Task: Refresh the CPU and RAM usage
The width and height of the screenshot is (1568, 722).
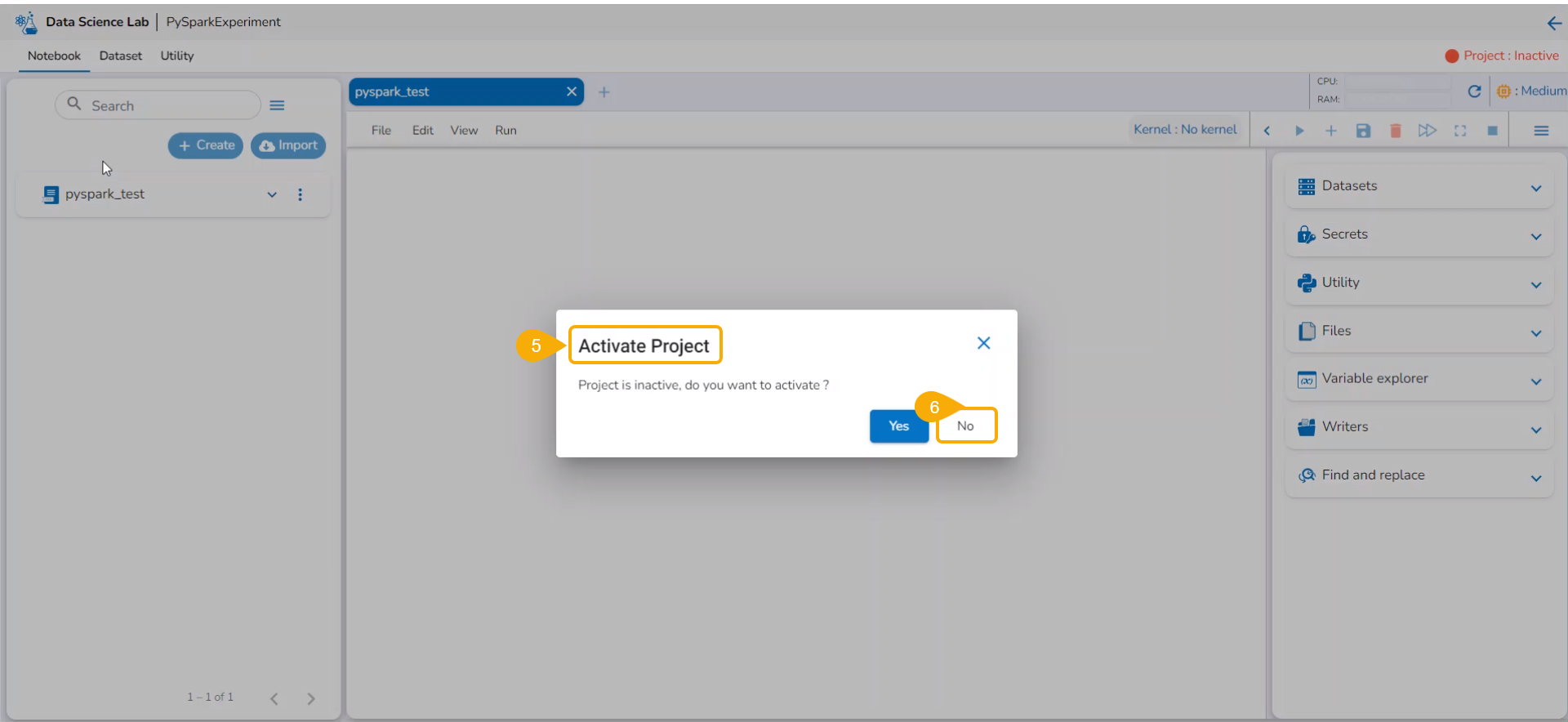Action: click(1474, 91)
